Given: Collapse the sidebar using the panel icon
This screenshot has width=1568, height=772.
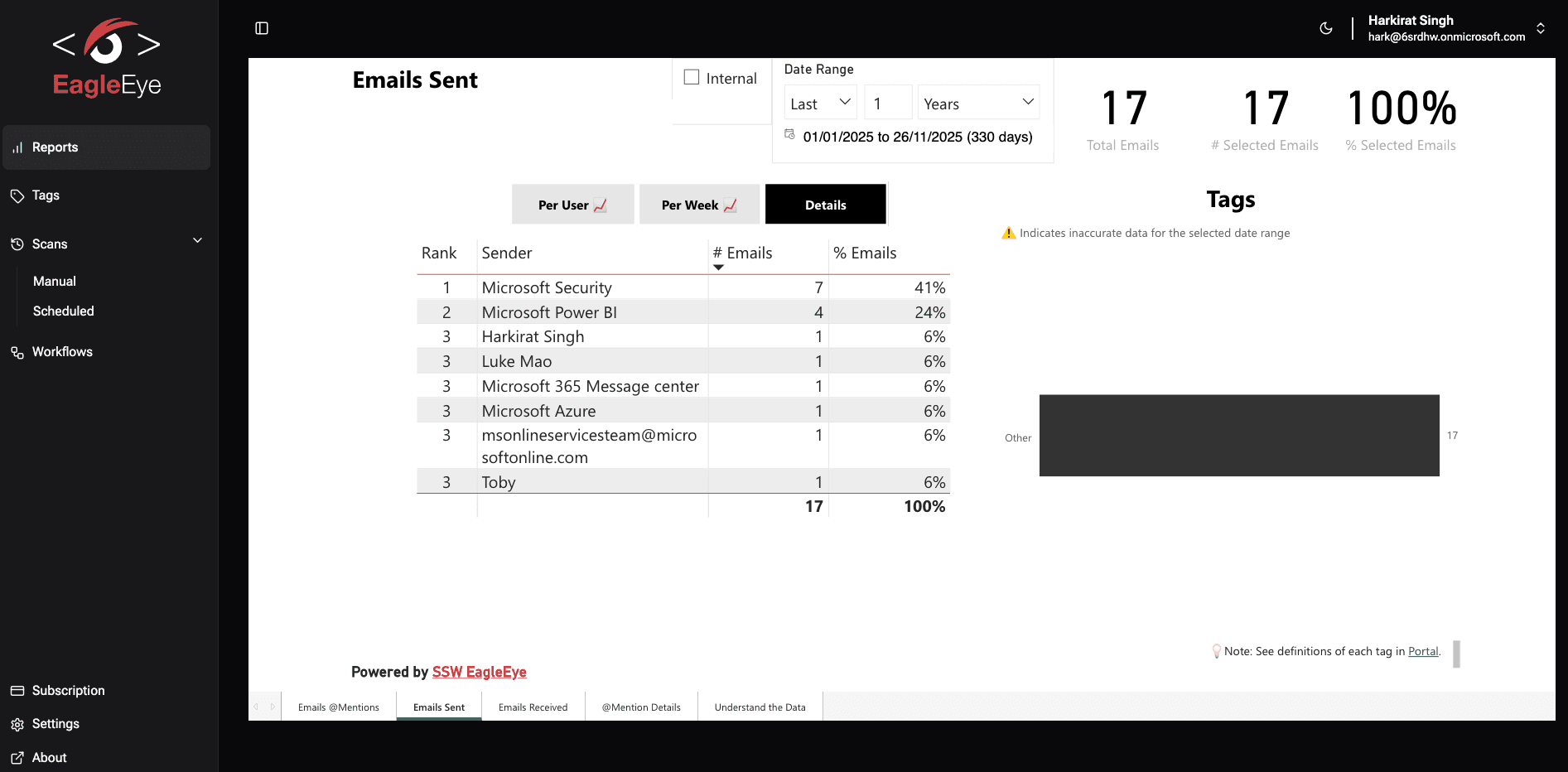Looking at the screenshot, I should pos(263,27).
